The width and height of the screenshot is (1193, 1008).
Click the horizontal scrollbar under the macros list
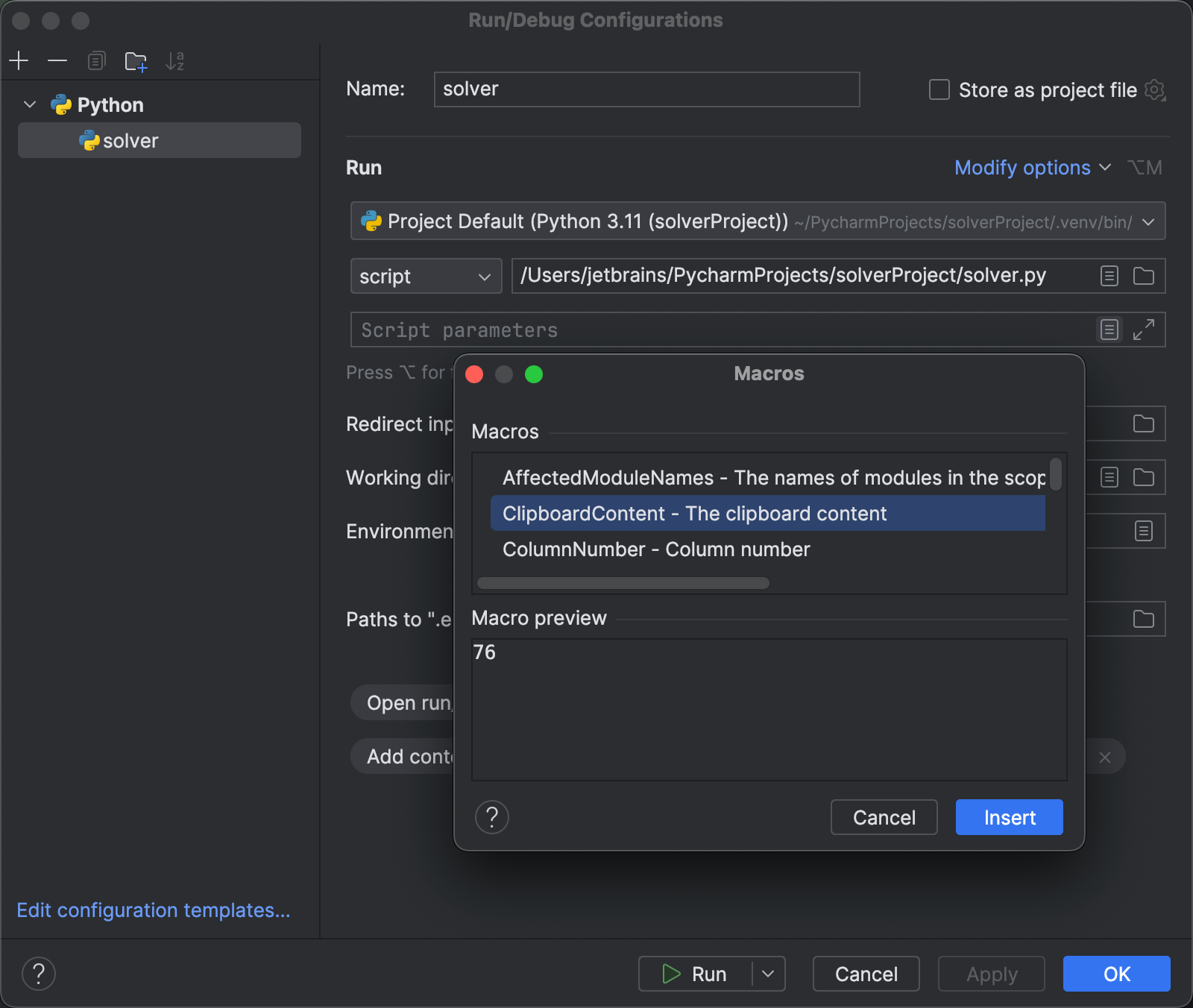pos(623,584)
